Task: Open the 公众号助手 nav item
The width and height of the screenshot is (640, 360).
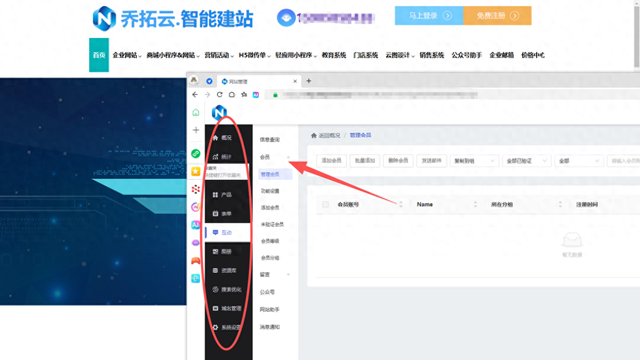Action: 467,55
